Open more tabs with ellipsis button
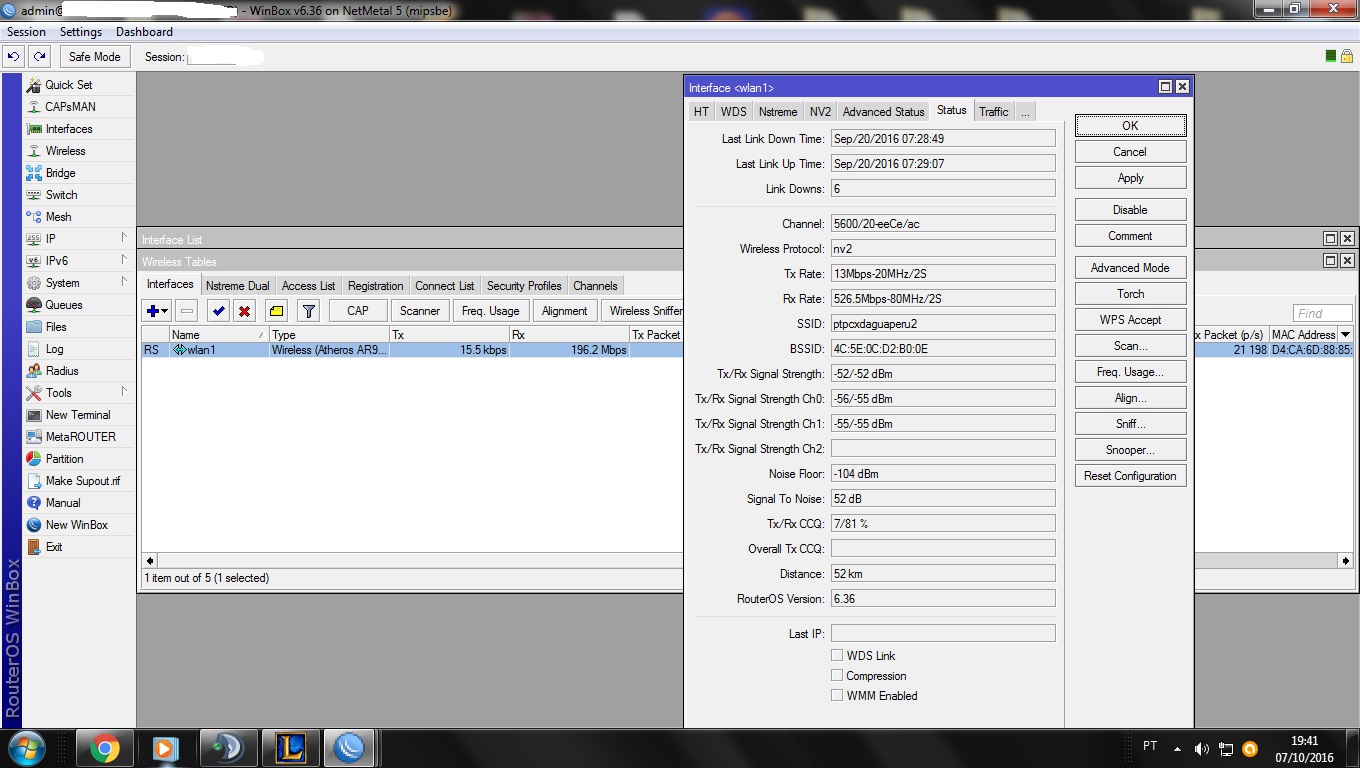The height and width of the screenshot is (768, 1360). pyautogui.click(x=1025, y=112)
